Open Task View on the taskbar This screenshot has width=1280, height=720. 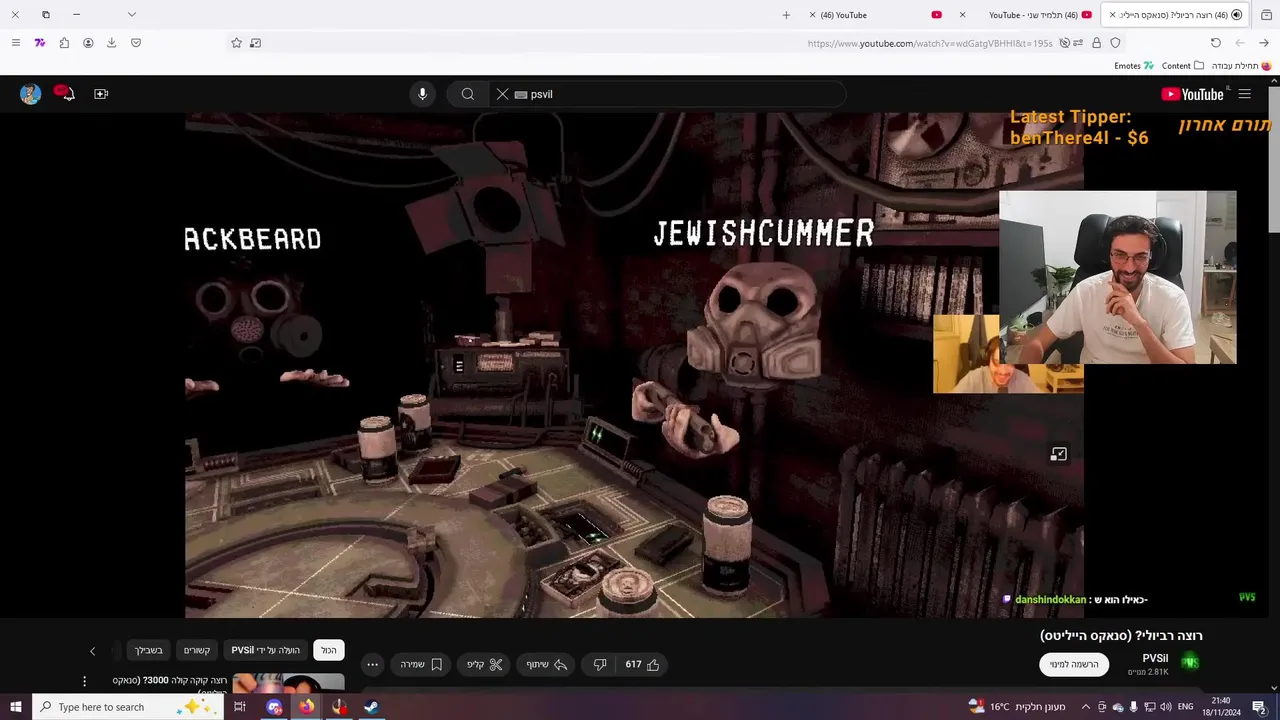(x=240, y=707)
